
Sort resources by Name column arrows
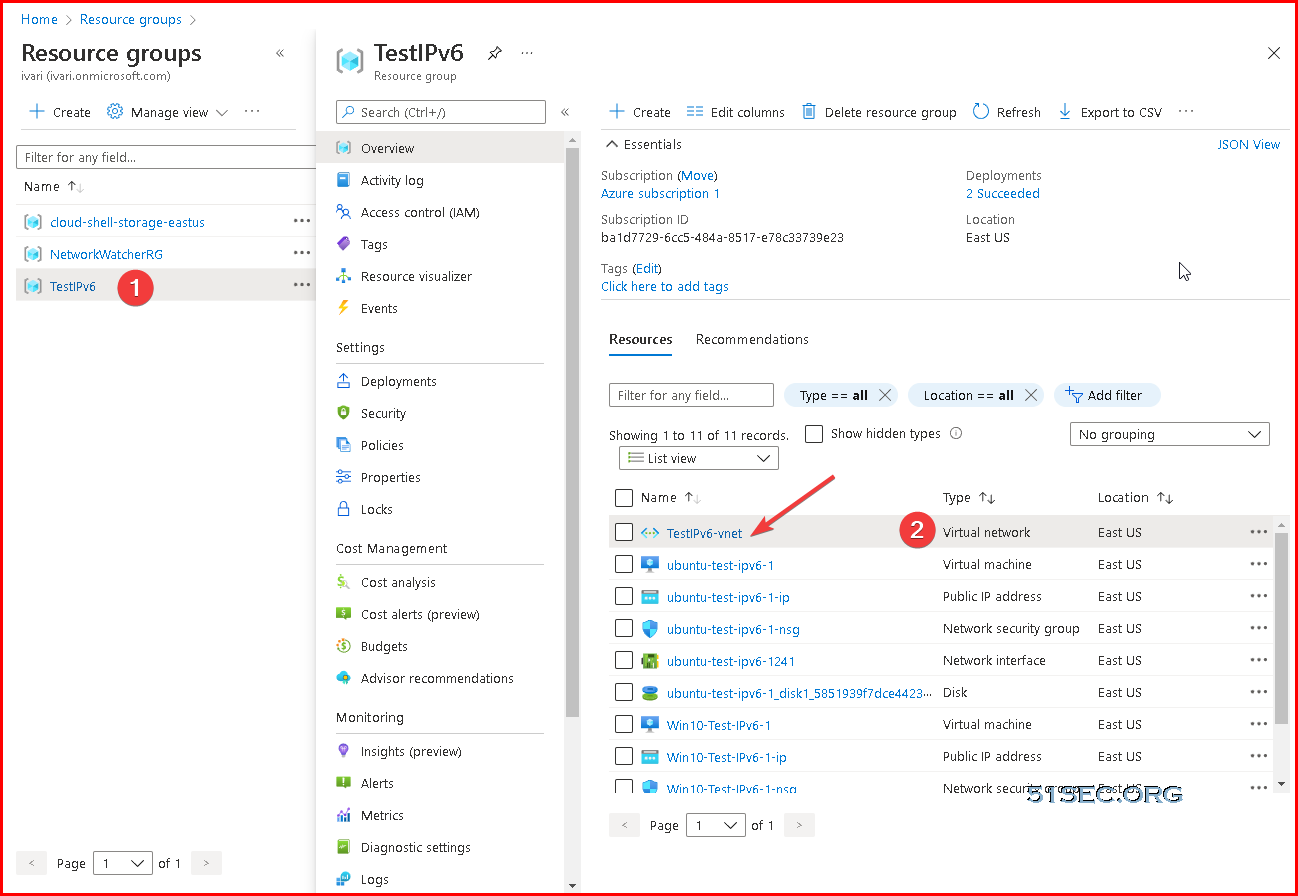tap(691, 498)
